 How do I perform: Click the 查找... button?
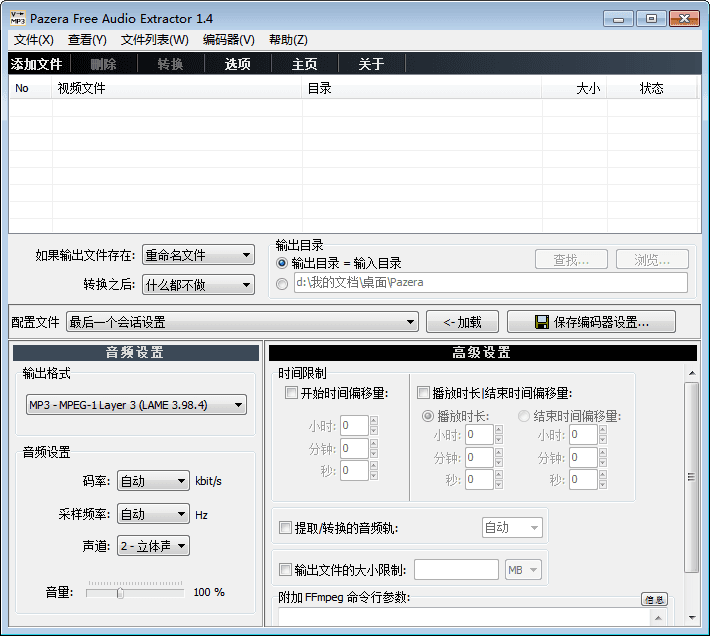(x=571, y=260)
